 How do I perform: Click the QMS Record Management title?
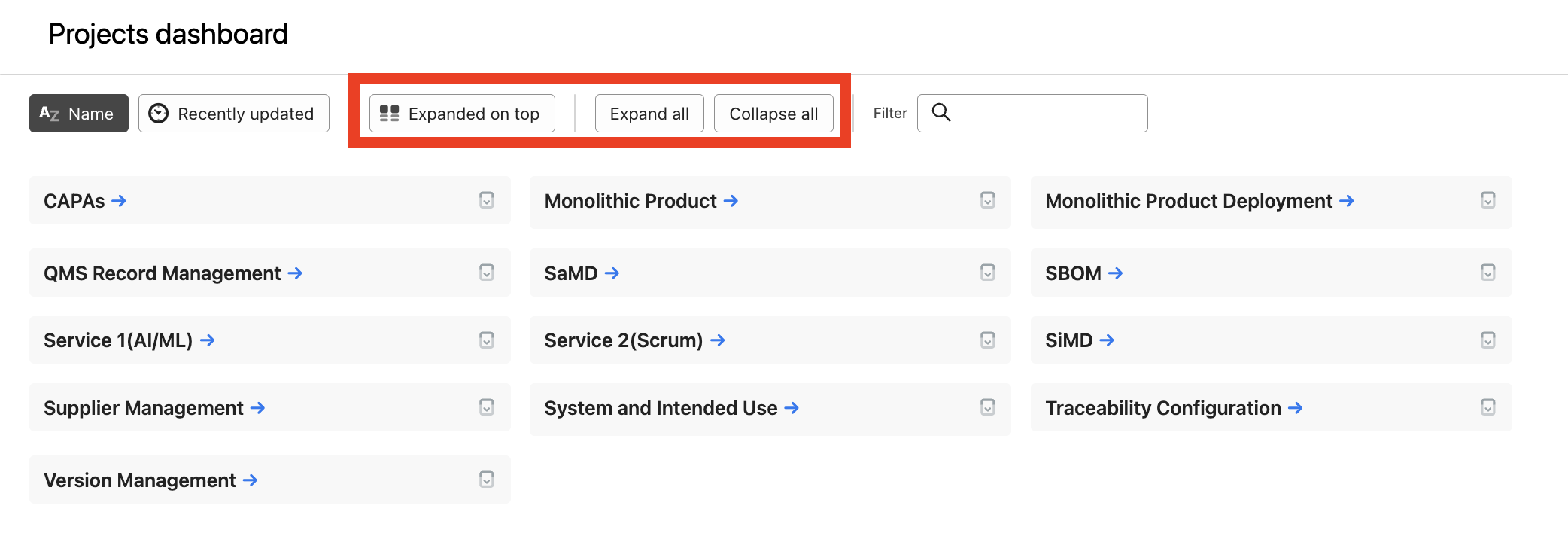pos(163,273)
